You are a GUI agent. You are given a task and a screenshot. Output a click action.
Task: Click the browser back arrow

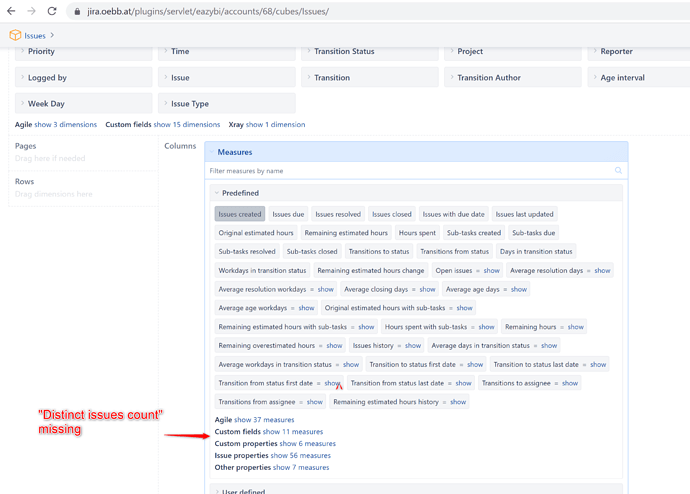[x=11, y=11]
